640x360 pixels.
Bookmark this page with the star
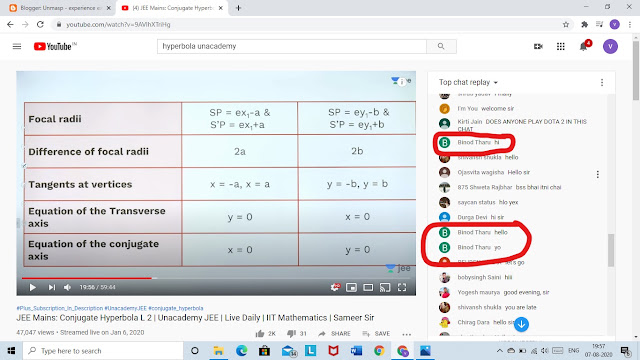tap(566, 24)
